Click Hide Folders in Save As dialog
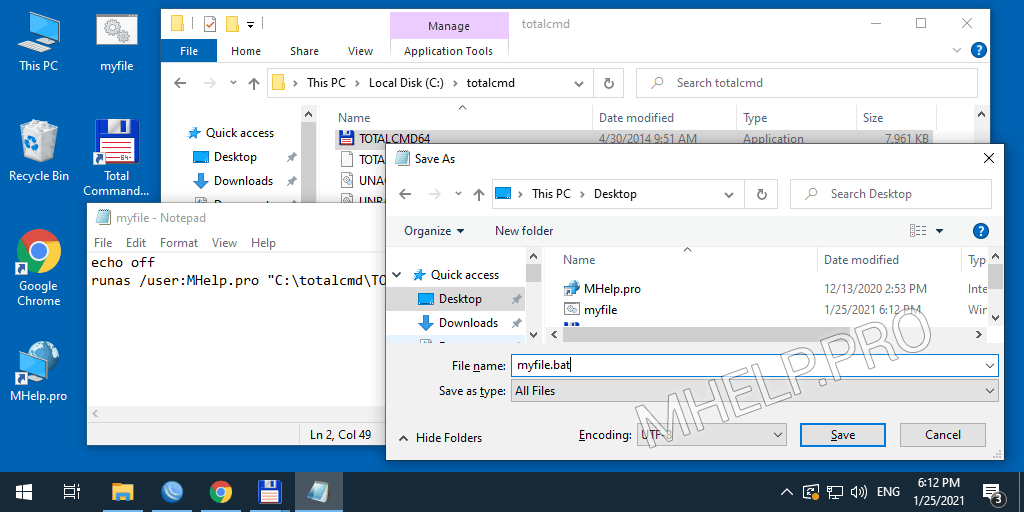1024x512 pixels. [441, 438]
